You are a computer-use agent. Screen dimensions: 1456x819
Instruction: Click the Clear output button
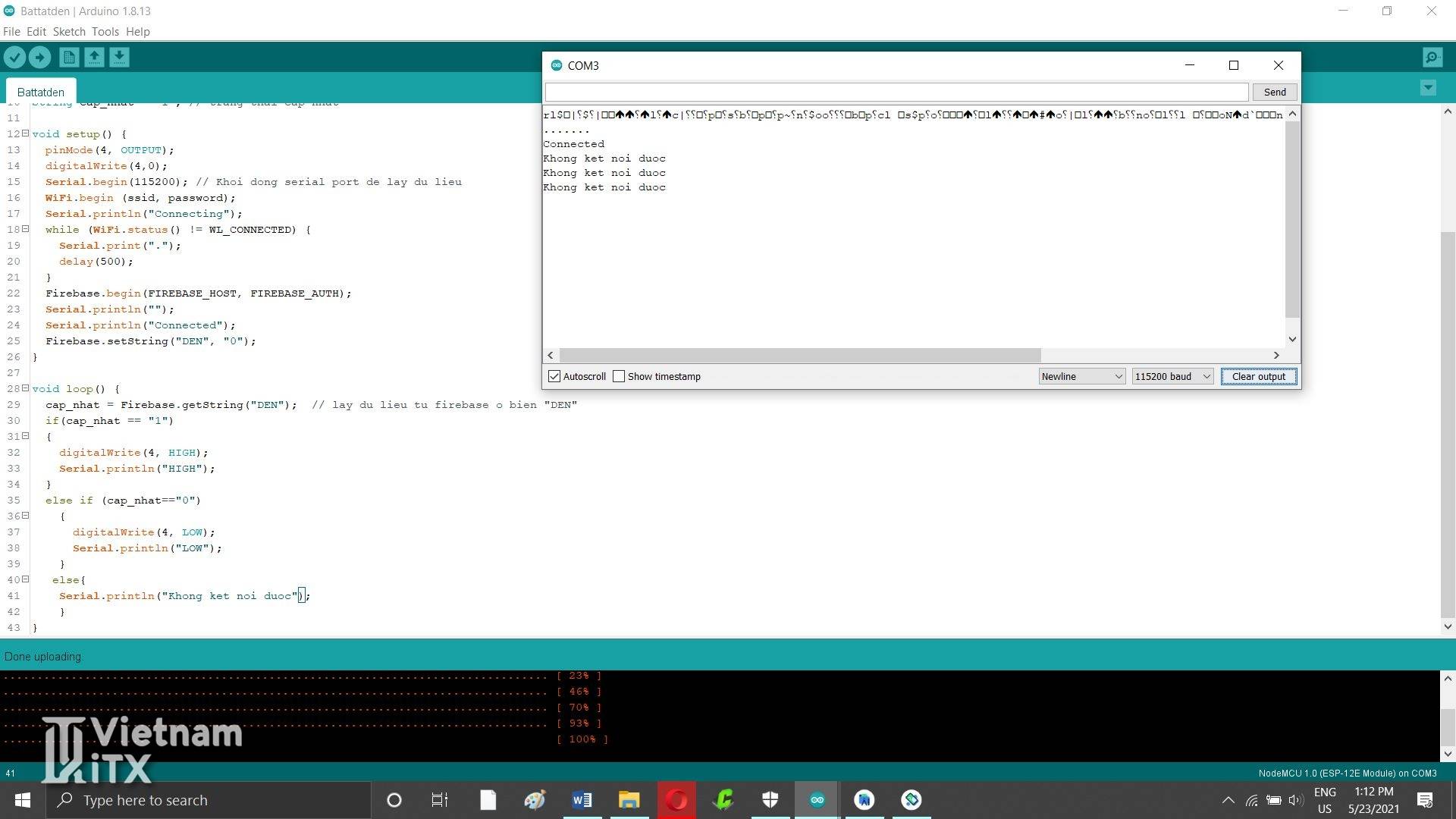click(x=1258, y=376)
